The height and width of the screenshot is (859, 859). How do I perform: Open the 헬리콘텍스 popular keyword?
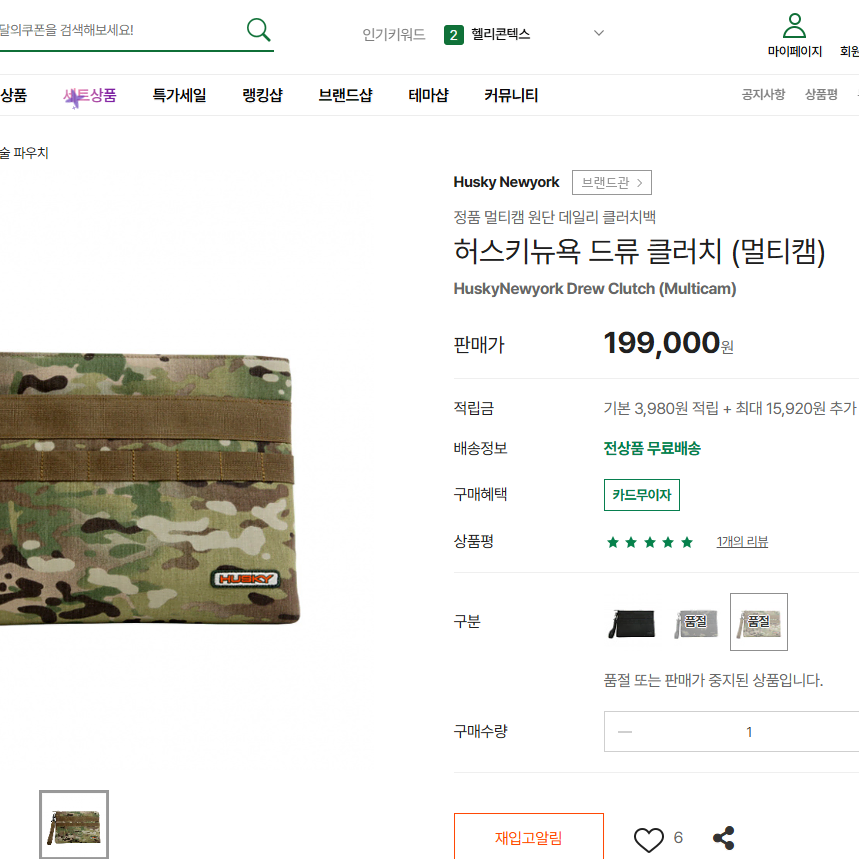[x=500, y=35]
